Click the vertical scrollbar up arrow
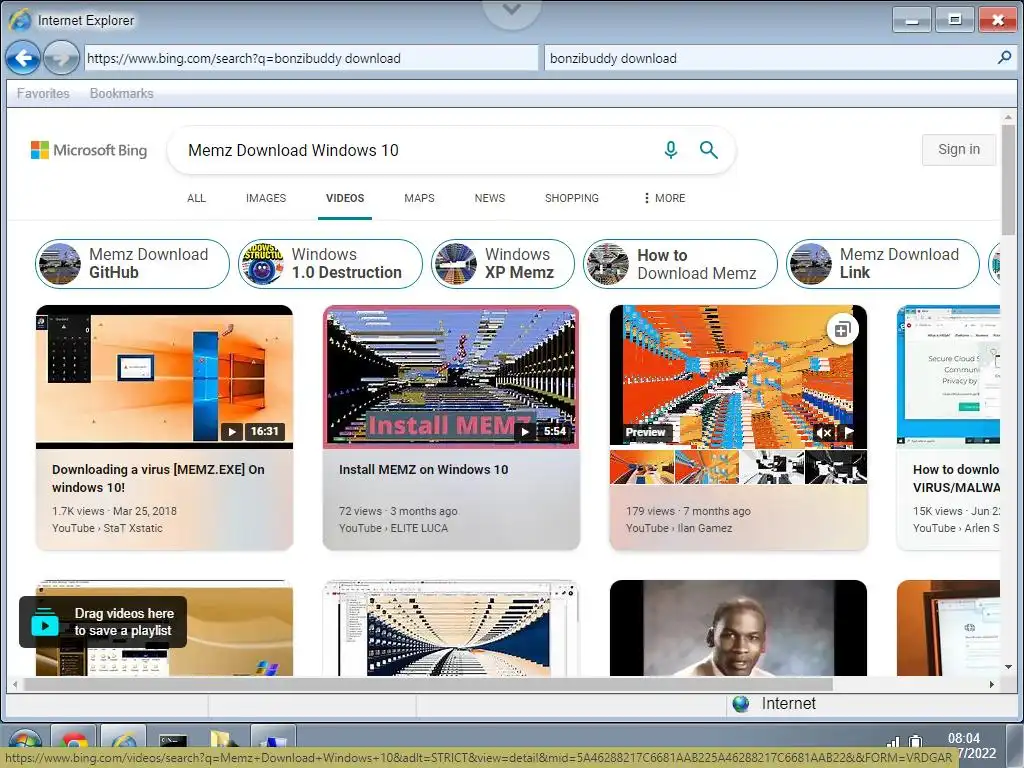 [x=1008, y=118]
